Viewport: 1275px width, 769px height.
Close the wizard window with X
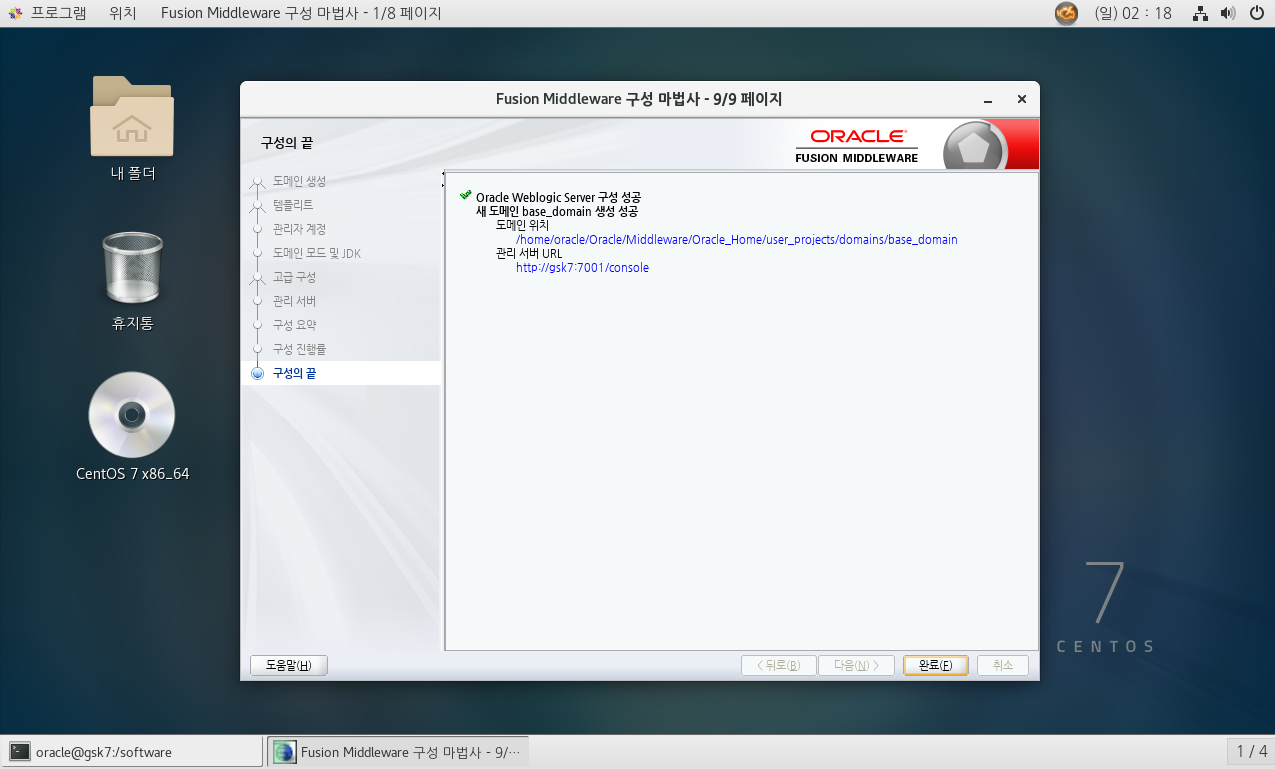(x=1021, y=100)
